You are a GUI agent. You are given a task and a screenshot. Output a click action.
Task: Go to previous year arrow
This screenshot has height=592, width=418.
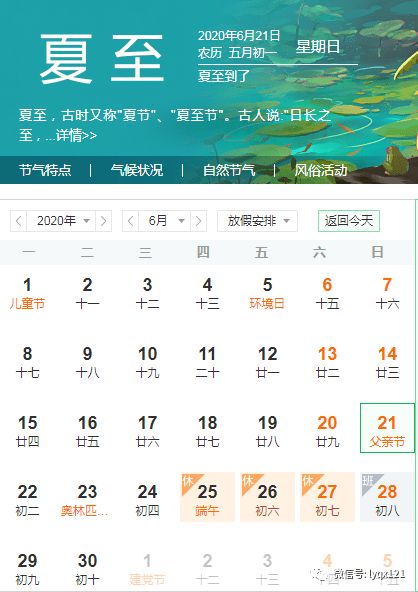point(19,221)
